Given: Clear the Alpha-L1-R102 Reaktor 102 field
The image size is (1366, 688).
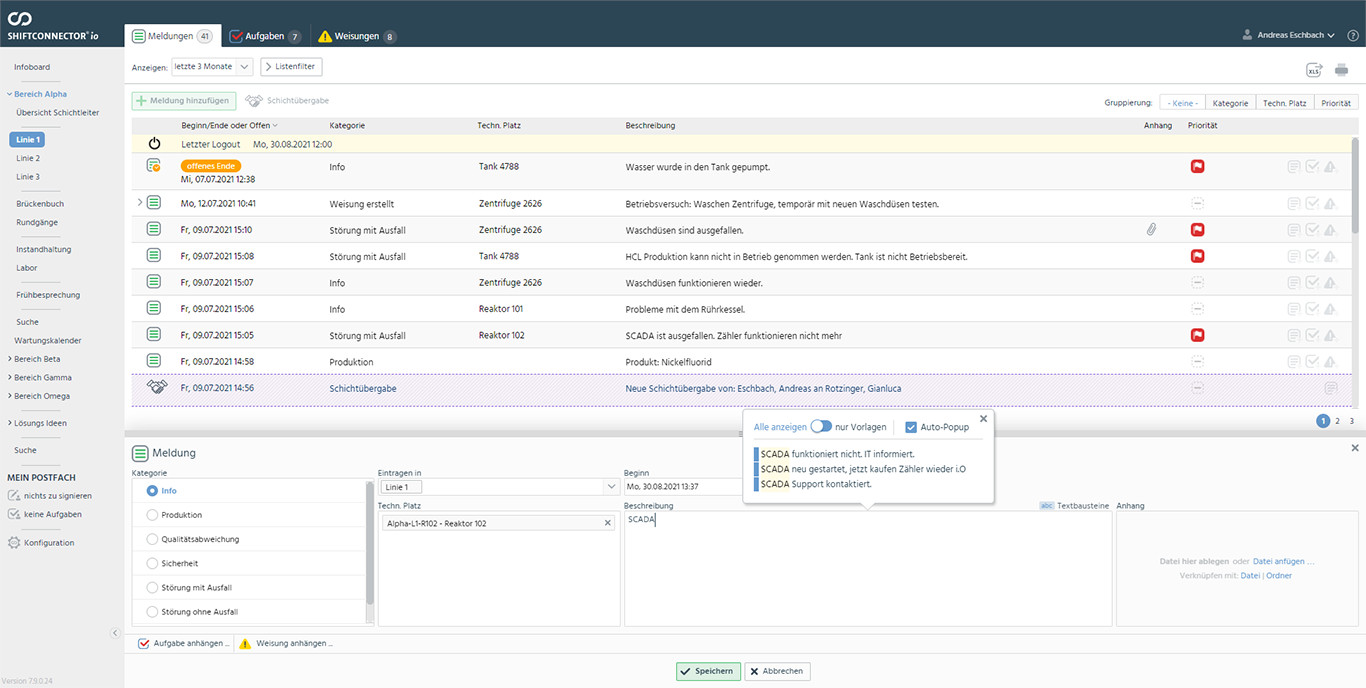Looking at the screenshot, I should [x=607, y=523].
